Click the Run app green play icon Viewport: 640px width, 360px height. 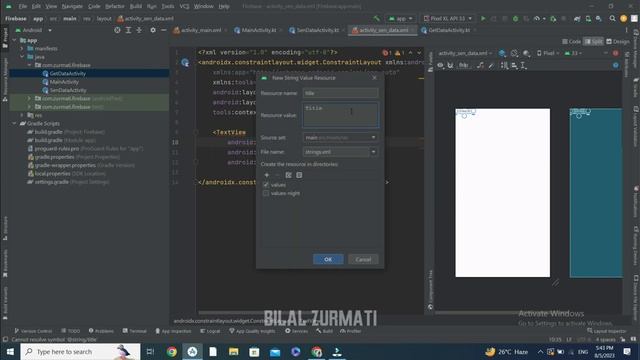[x=483, y=18]
